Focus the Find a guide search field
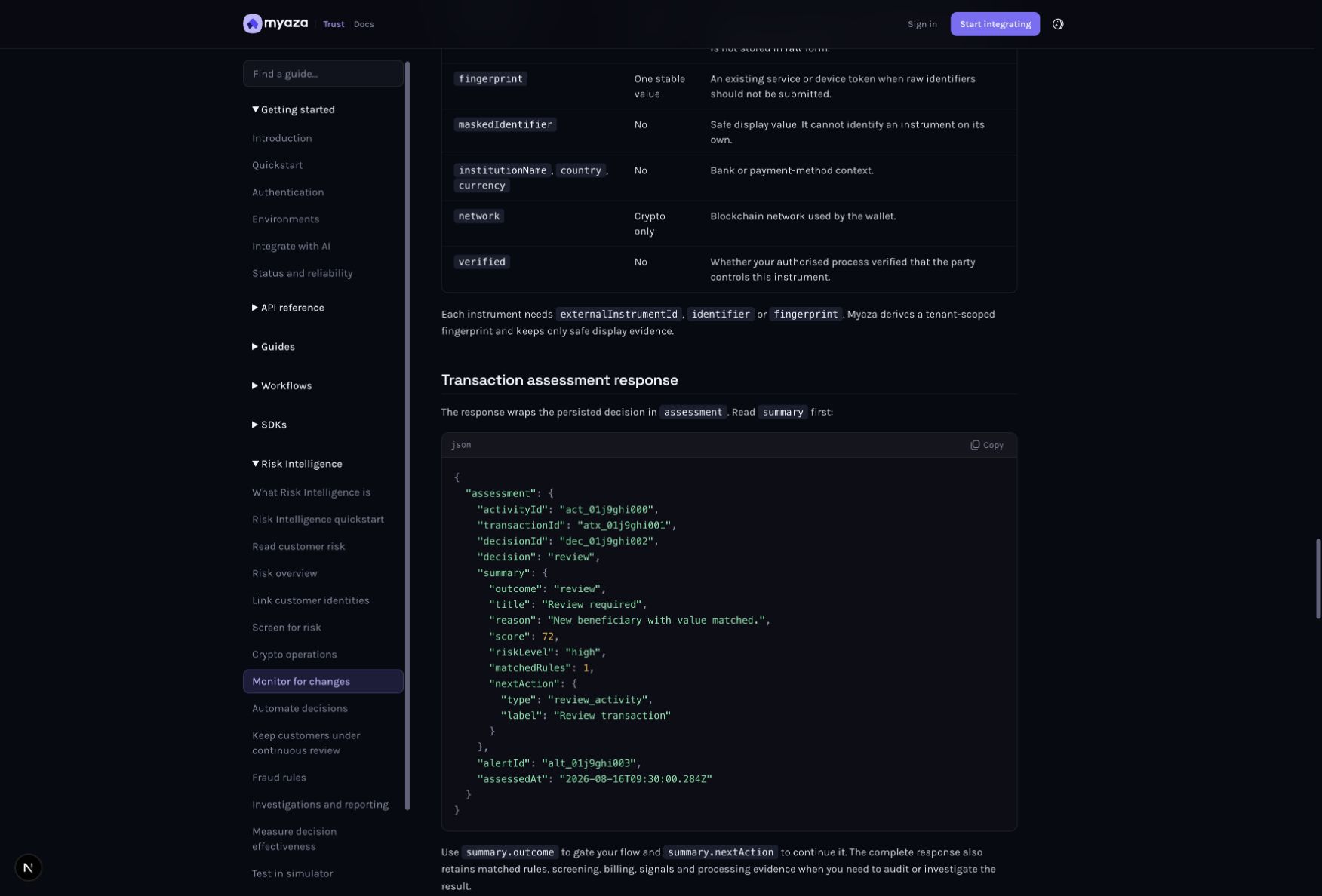Viewport: 1322px width, 896px height. (323, 74)
